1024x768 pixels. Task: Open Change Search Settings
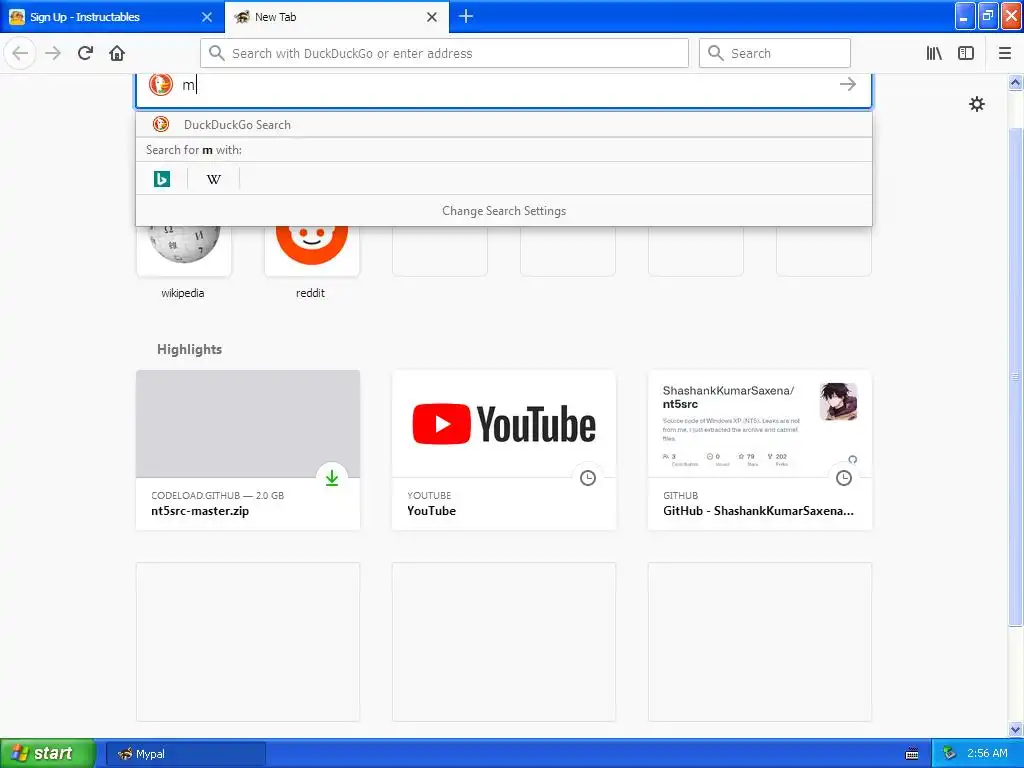(x=504, y=211)
